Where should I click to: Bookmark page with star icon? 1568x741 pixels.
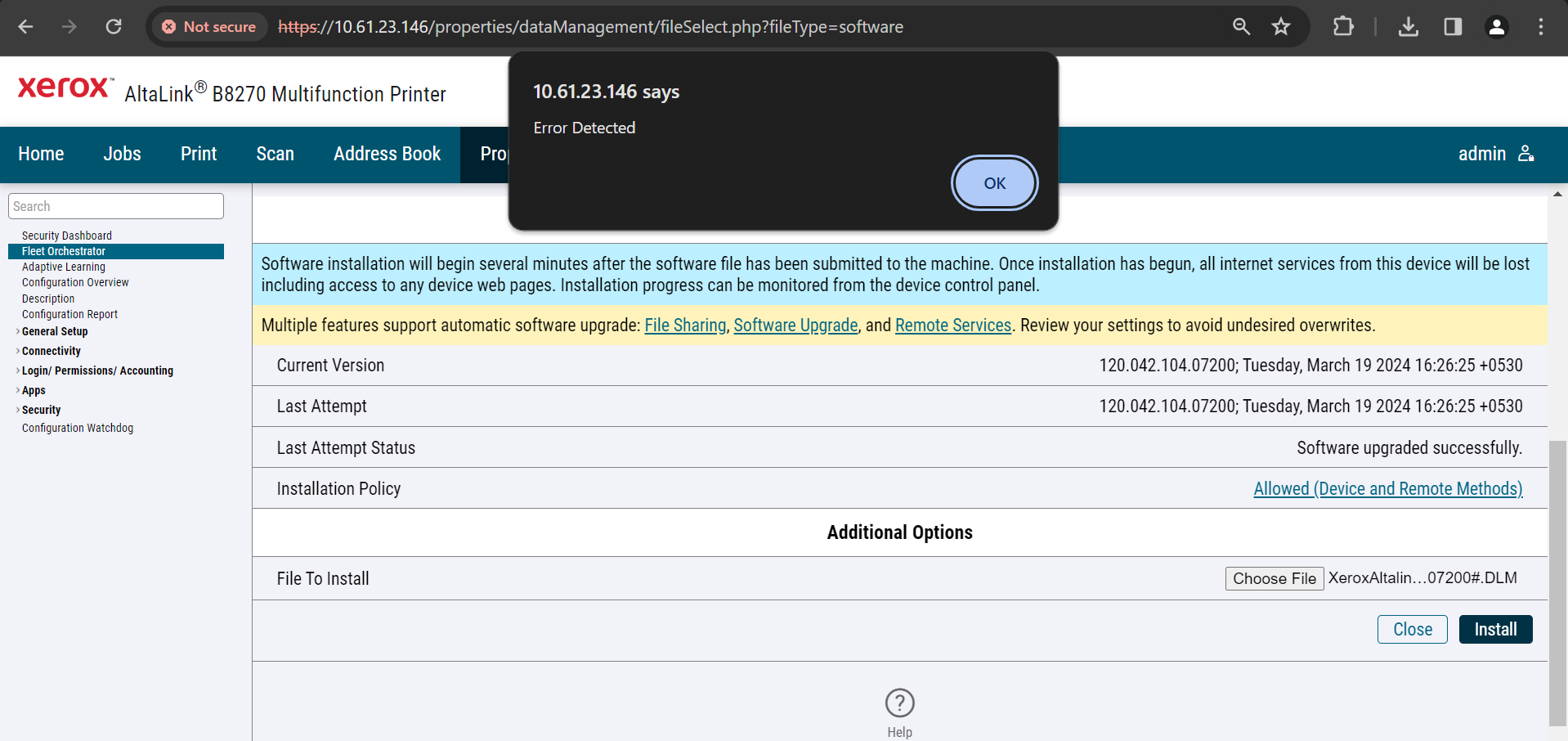(x=1280, y=27)
